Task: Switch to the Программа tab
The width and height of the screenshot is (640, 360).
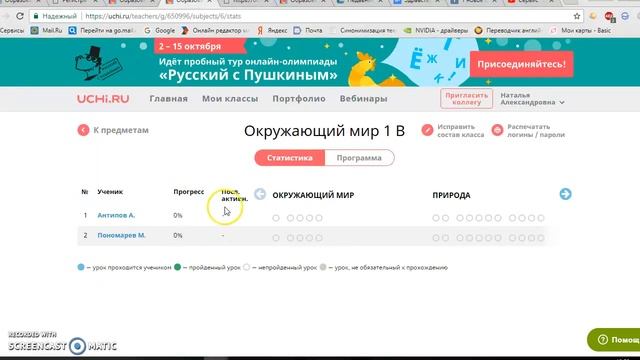Action: tap(359, 158)
